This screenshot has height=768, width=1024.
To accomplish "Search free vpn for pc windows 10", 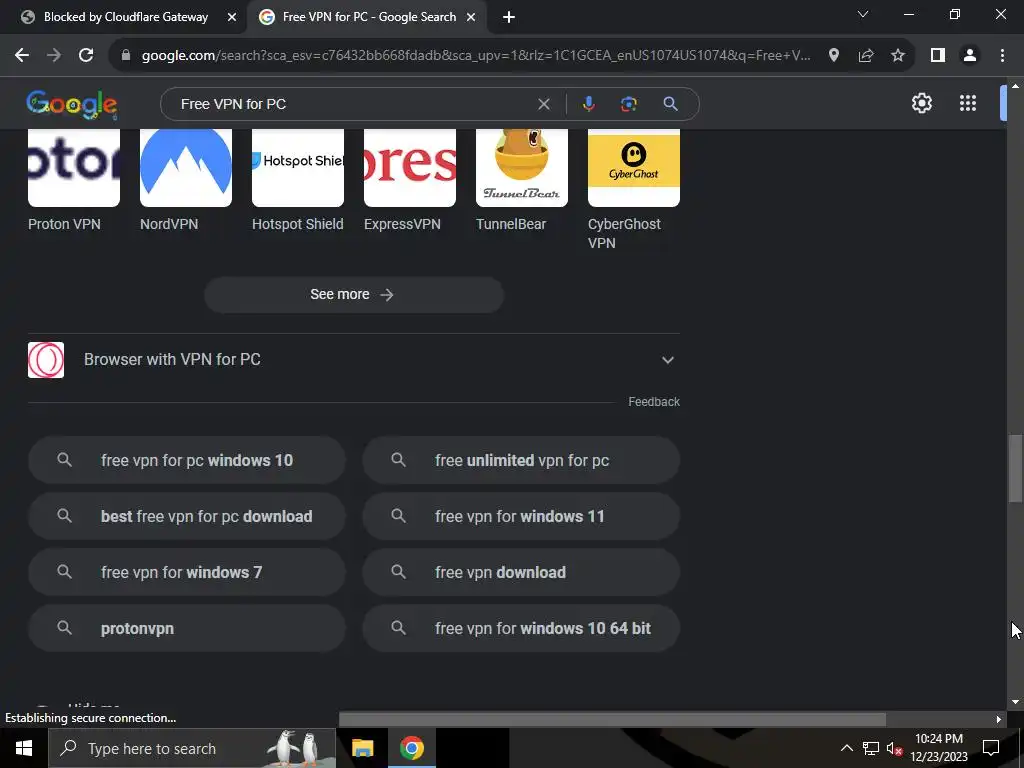I will point(186,460).
